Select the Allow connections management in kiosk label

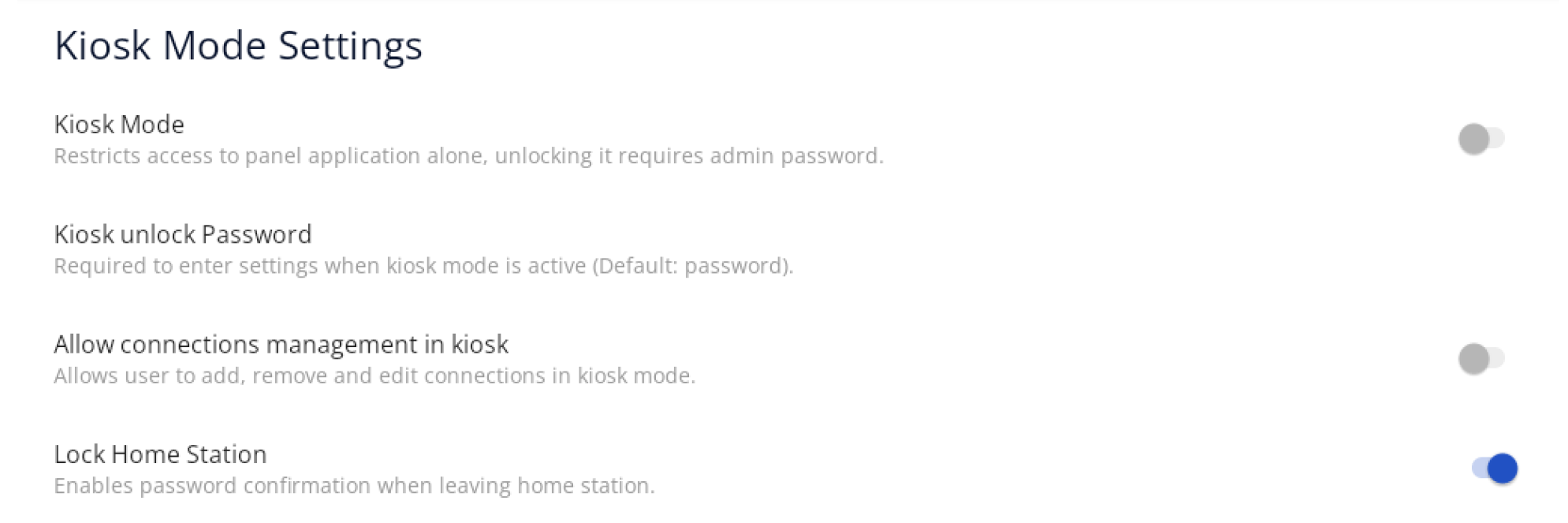coord(281,344)
